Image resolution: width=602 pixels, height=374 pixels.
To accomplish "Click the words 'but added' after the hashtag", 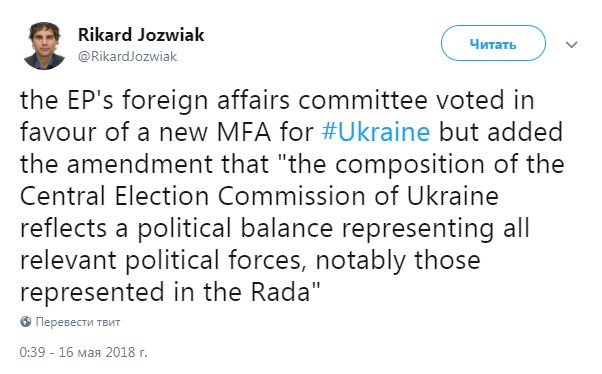I will (501, 132).
